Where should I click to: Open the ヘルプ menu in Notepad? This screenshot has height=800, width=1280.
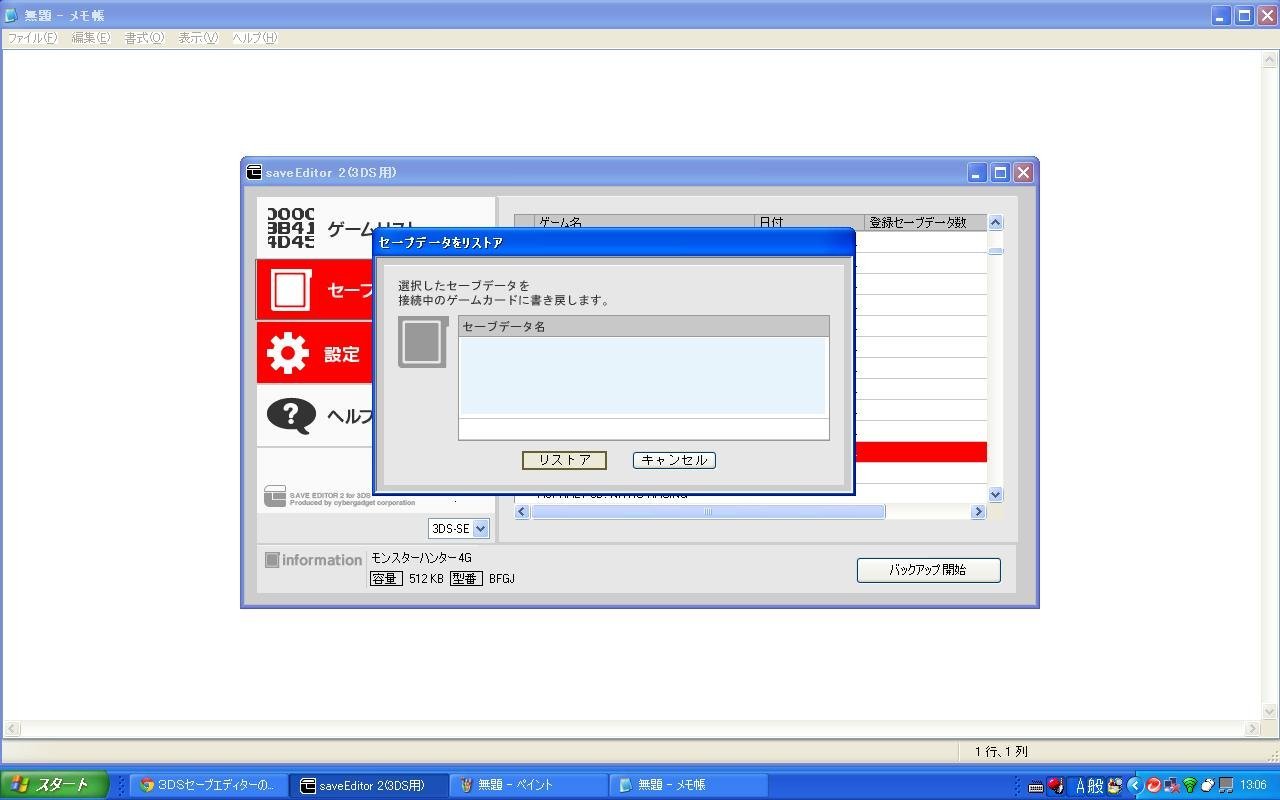pos(254,38)
